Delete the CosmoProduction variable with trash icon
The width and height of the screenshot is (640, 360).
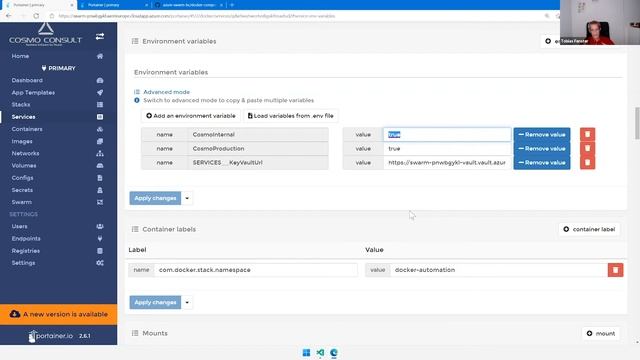587,149
